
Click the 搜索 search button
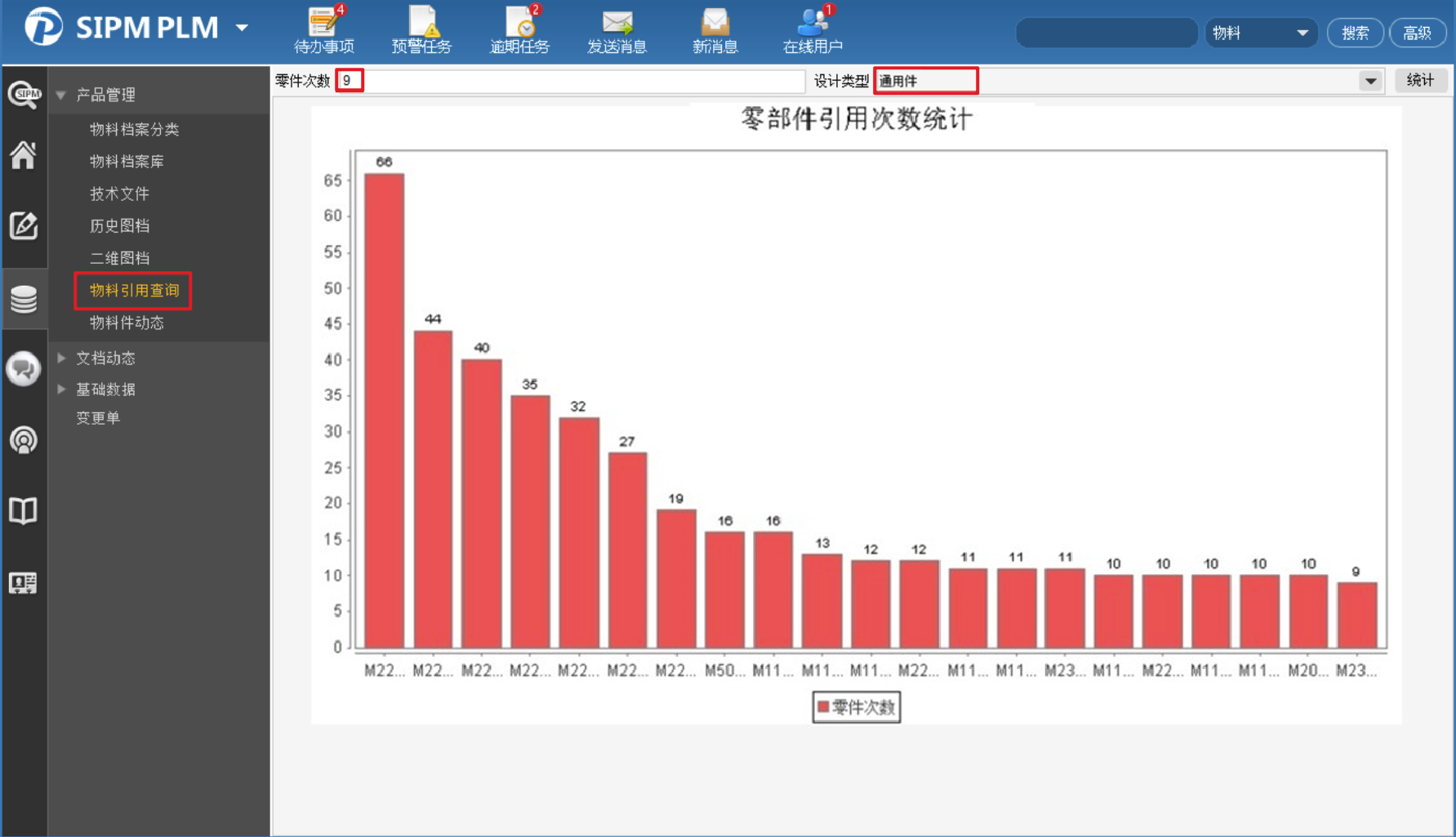[x=1356, y=33]
